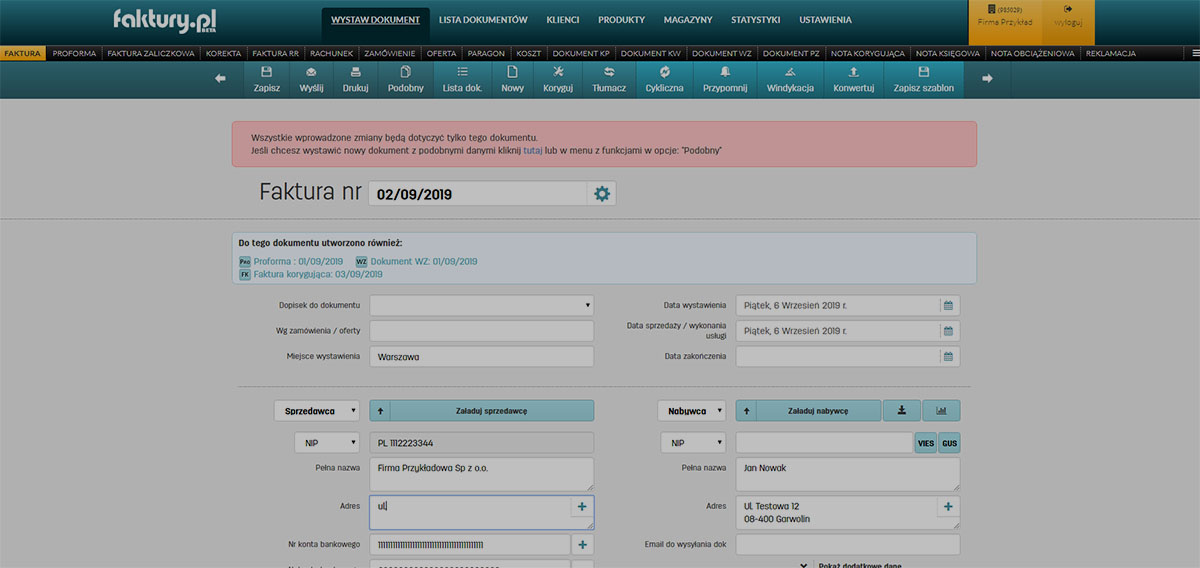Open calendar for Data wystawienia
This screenshot has height=568, width=1200.
(x=949, y=305)
